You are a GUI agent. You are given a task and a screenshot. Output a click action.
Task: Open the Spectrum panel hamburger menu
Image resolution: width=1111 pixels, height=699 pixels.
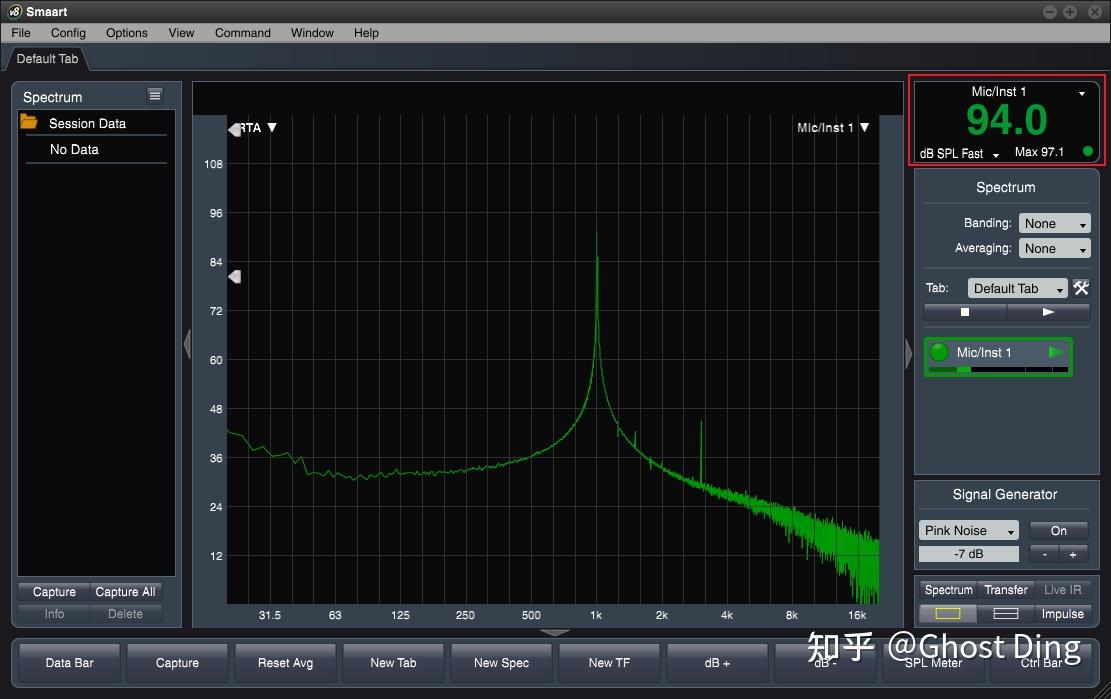155,95
